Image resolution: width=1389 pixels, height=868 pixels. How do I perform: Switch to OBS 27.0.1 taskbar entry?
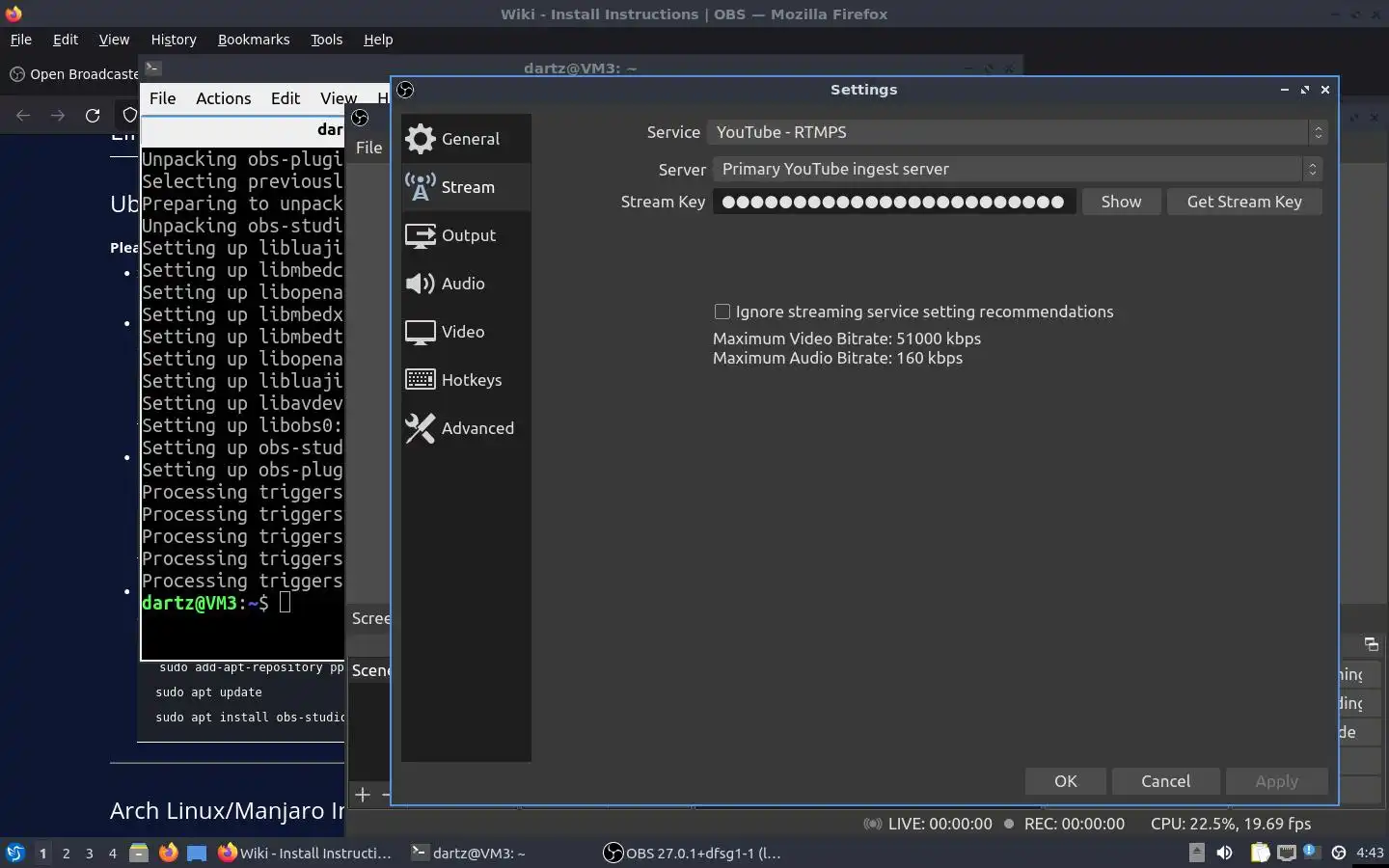click(x=693, y=853)
